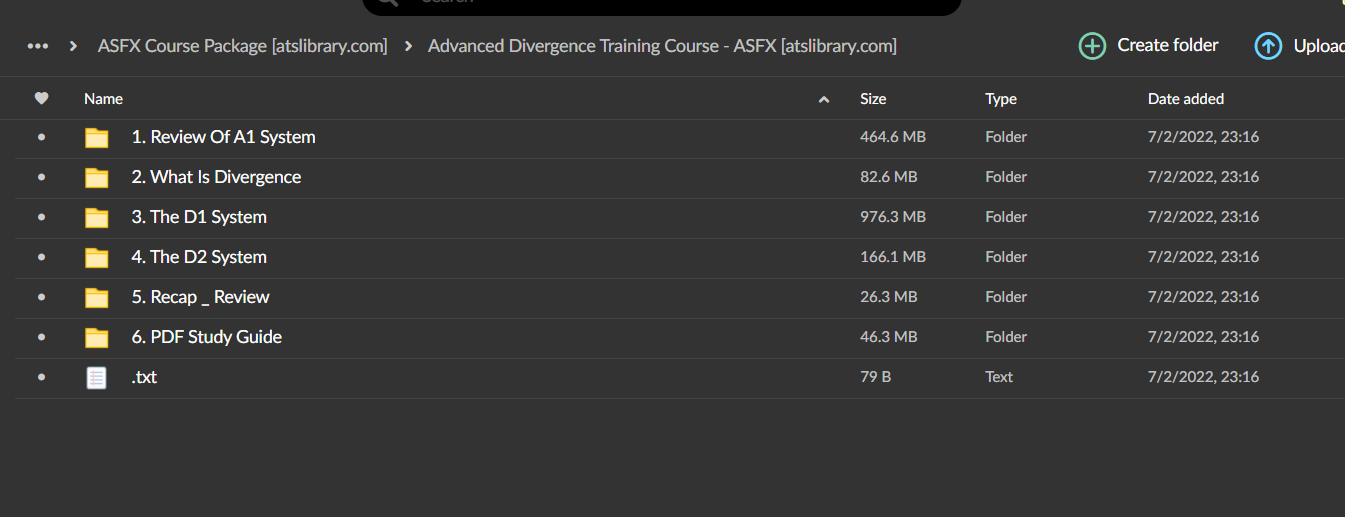Image resolution: width=1345 pixels, height=517 pixels.
Task: Toggle favorite dot for 4. The D2 System
Action: pyautogui.click(x=41, y=257)
